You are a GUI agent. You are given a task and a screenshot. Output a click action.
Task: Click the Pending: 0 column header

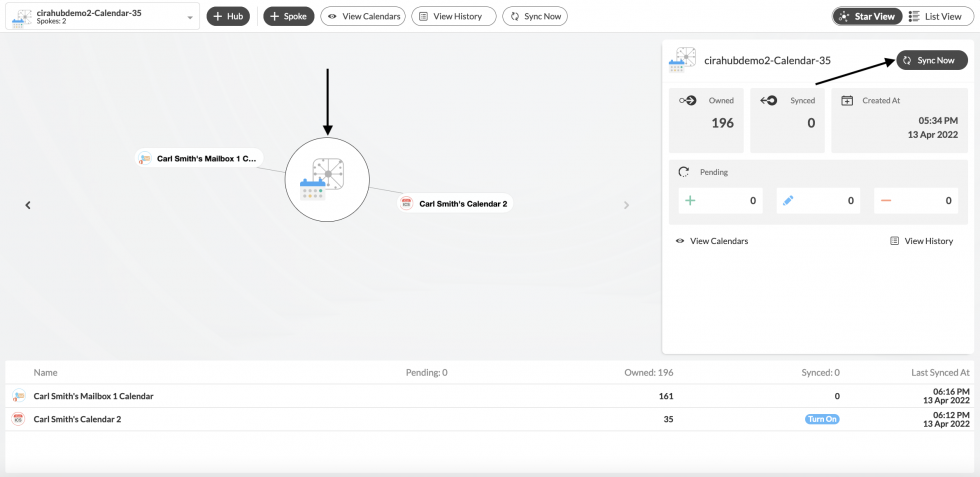[427, 373]
